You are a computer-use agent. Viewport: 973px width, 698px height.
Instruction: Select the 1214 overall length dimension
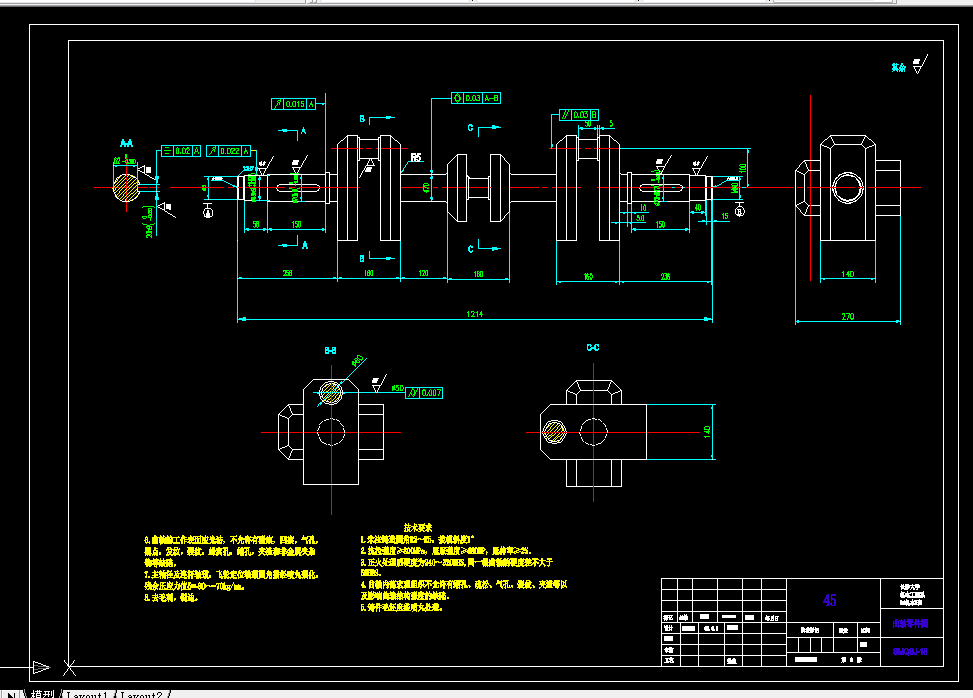[x=475, y=314]
